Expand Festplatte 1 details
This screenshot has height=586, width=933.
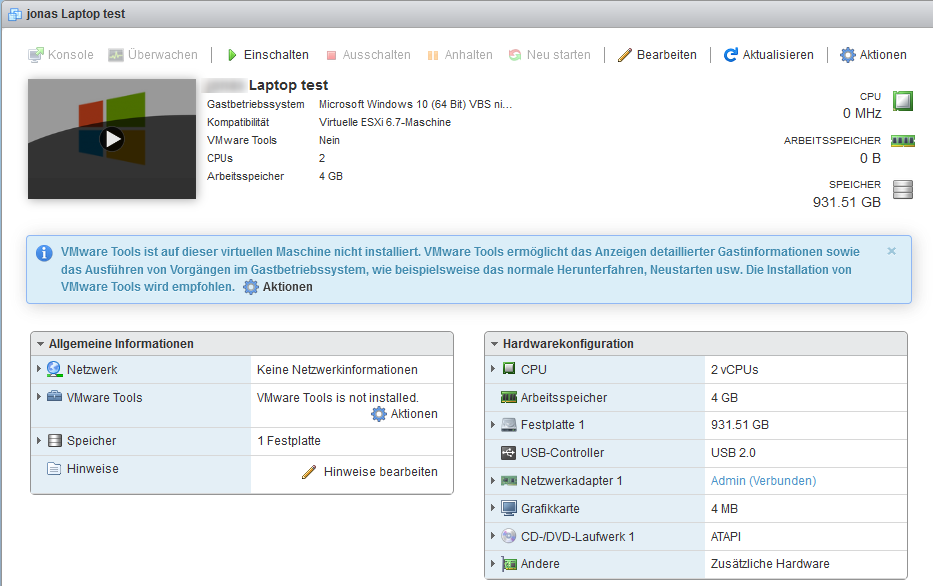[493, 425]
